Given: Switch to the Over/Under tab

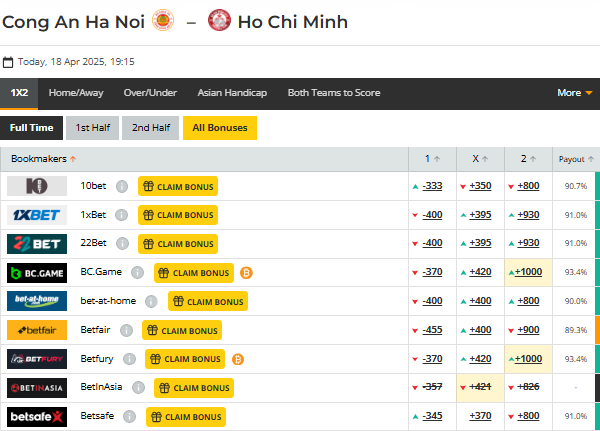Looking at the screenshot, I should [150, 93].
